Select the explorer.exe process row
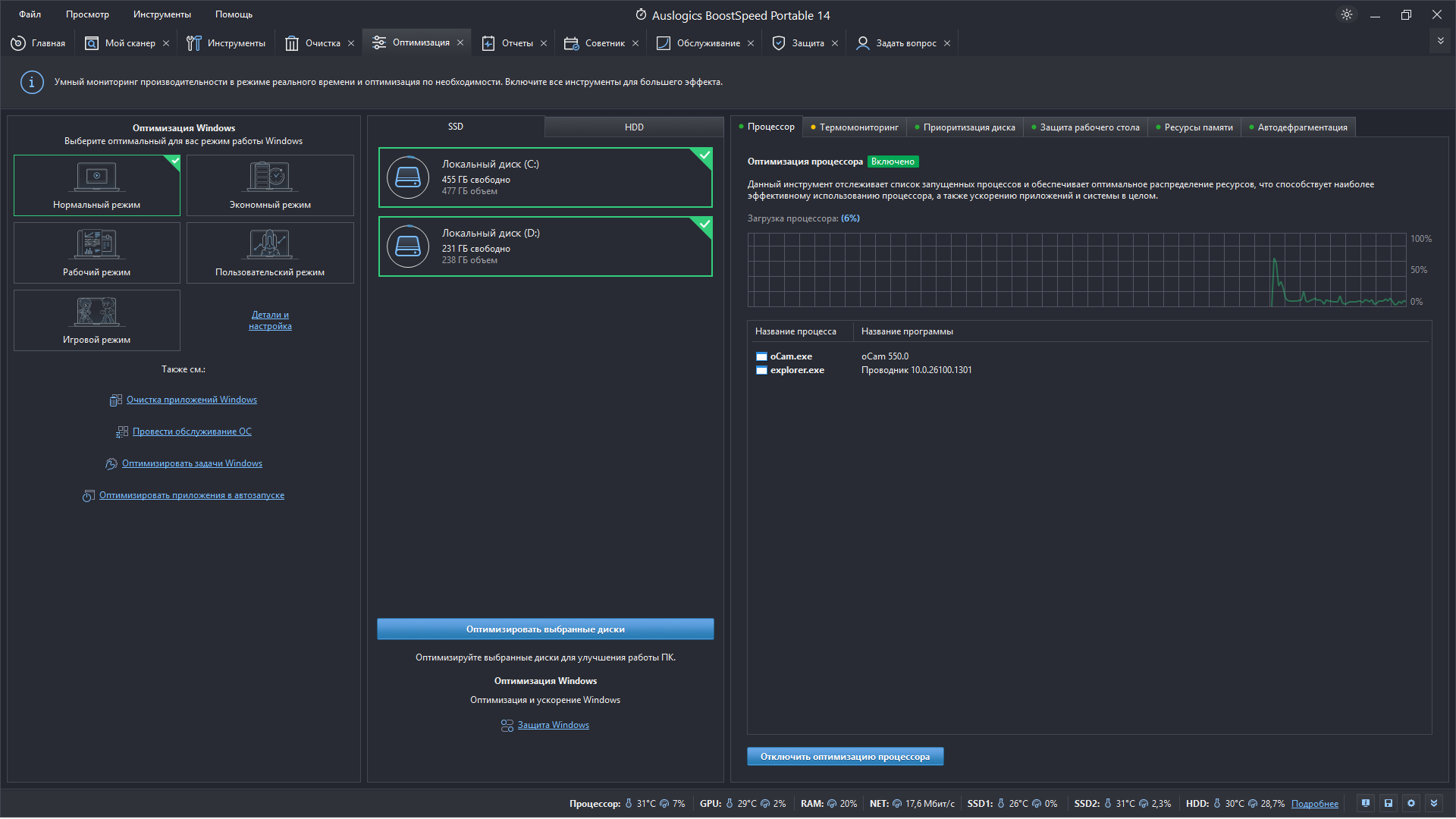This screenshot has height=819, width=1456. tap(1089, 370)
